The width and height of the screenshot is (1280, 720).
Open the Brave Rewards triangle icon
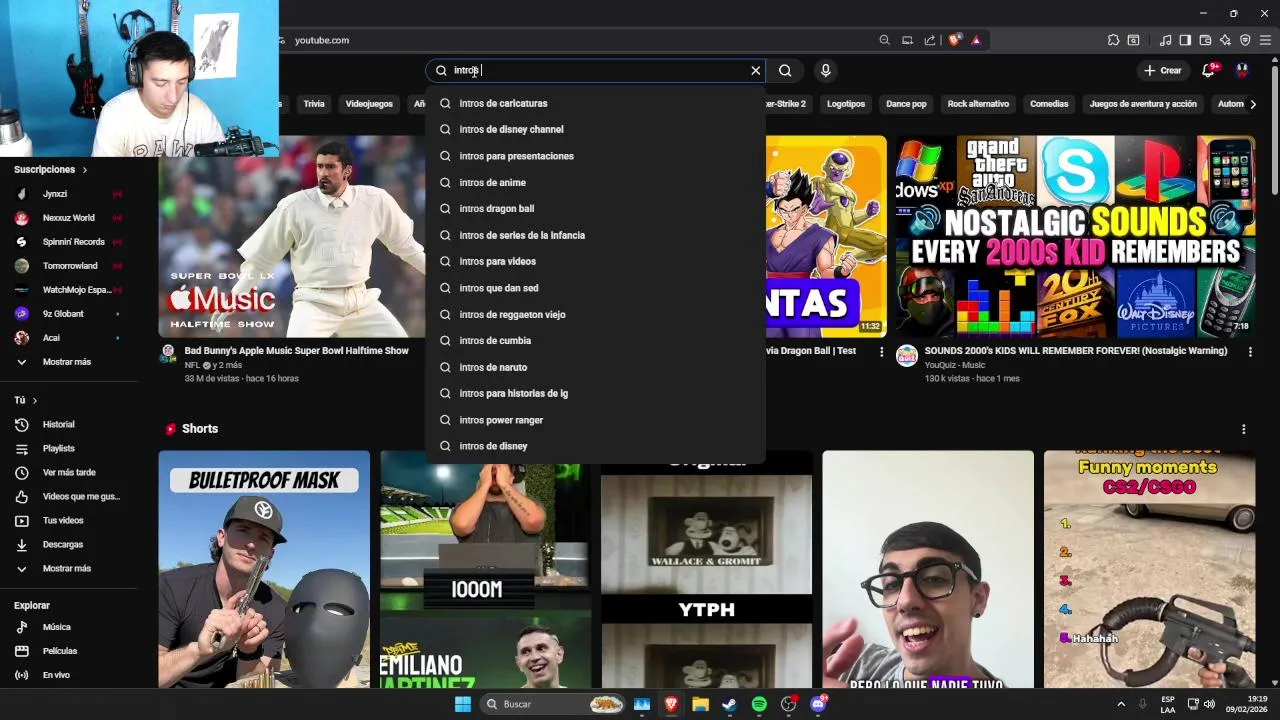976,40
